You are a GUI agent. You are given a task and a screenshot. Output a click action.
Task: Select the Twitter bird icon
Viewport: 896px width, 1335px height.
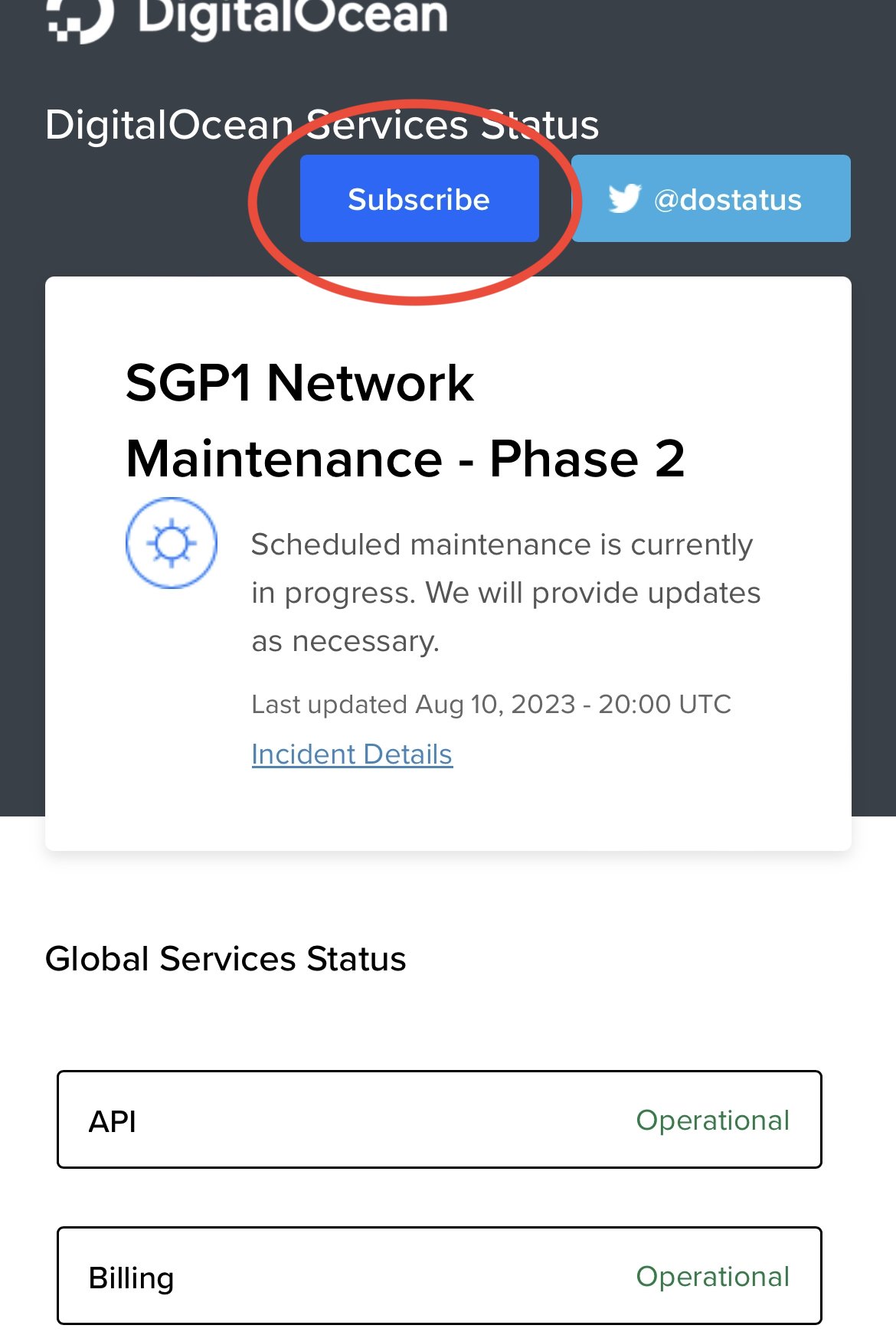626,198
